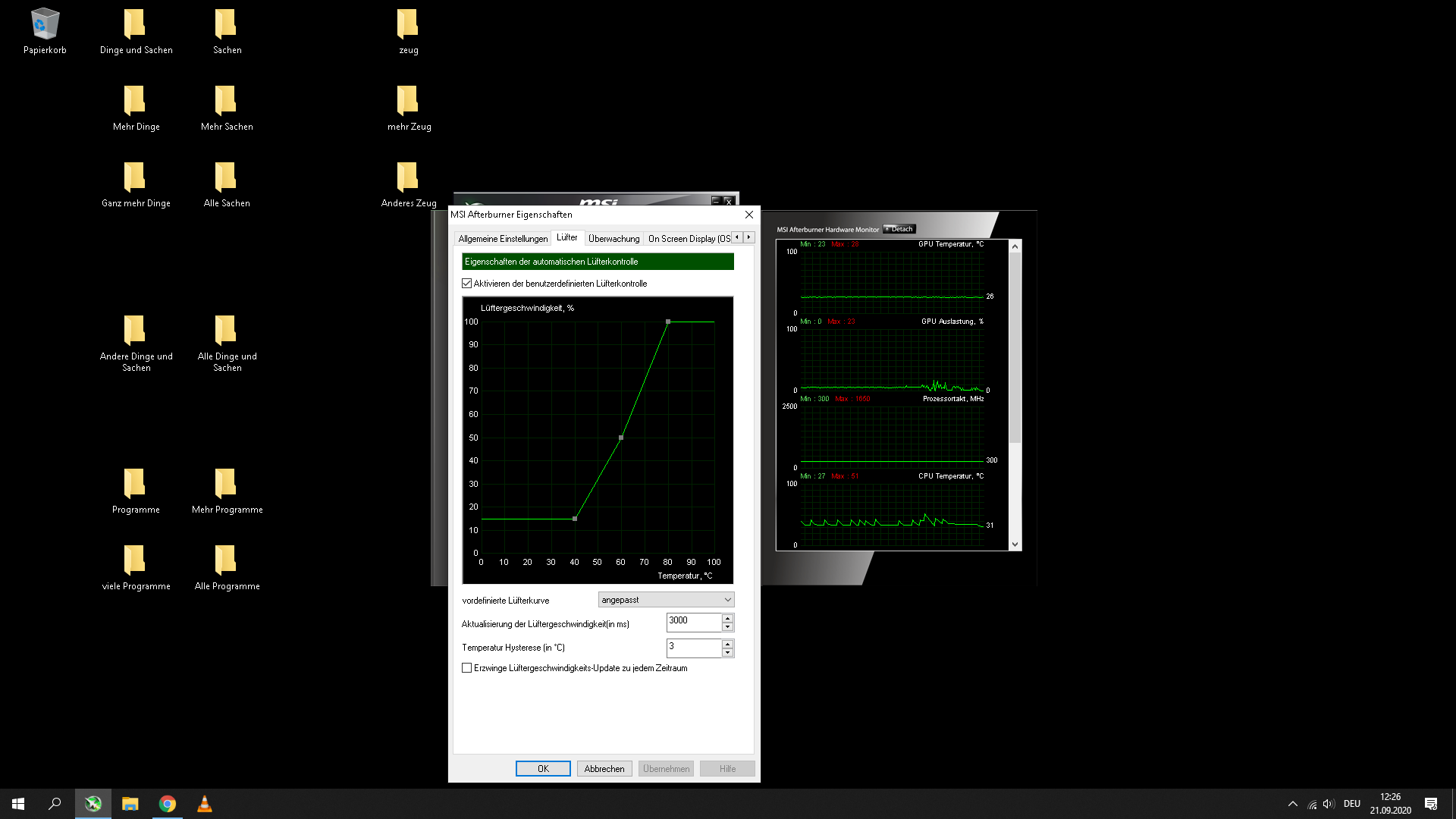
Task: Open the notification center icon
Action: point(1431,804)
